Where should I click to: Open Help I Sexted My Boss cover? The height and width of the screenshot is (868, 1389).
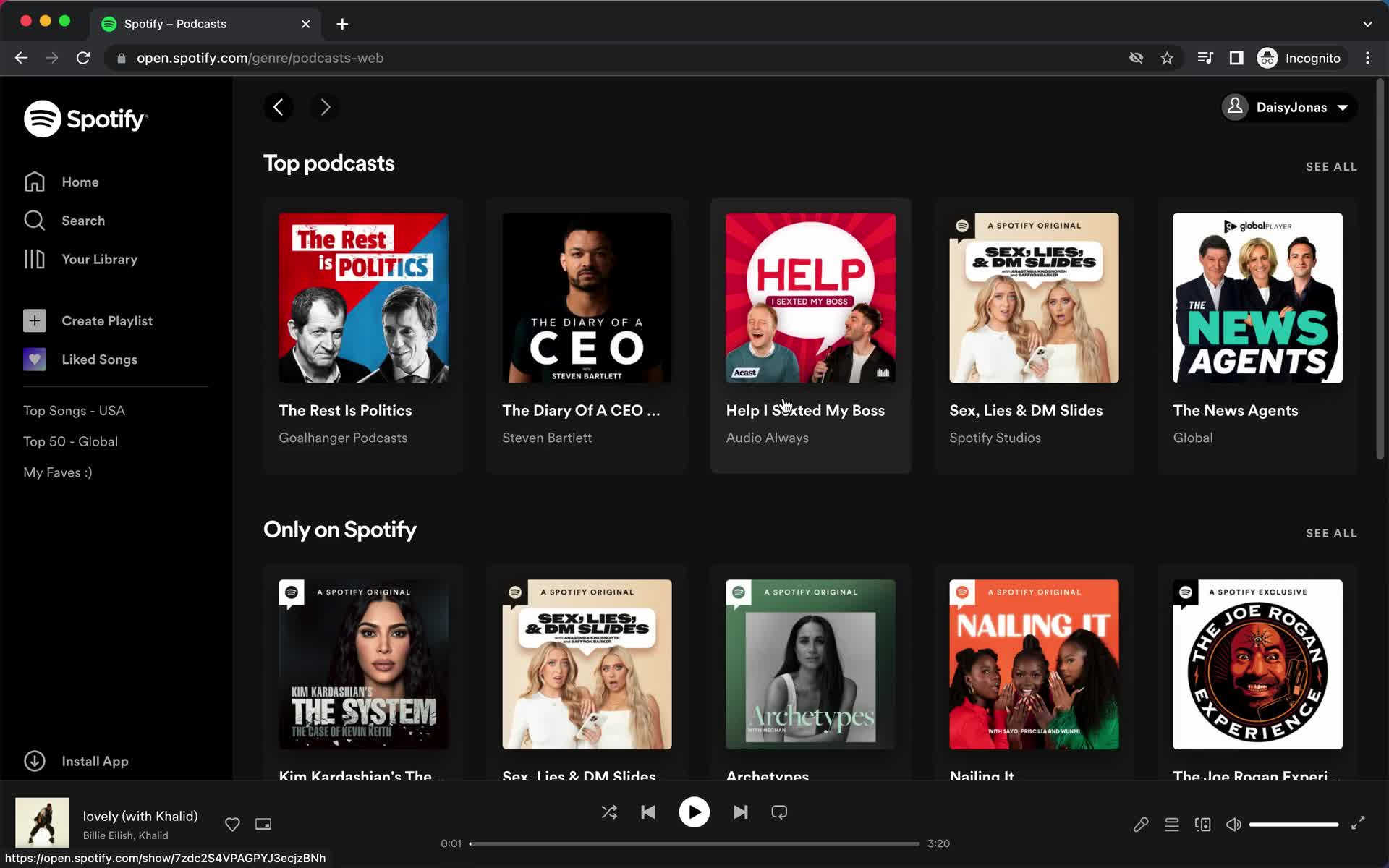[x=810, y=298]
